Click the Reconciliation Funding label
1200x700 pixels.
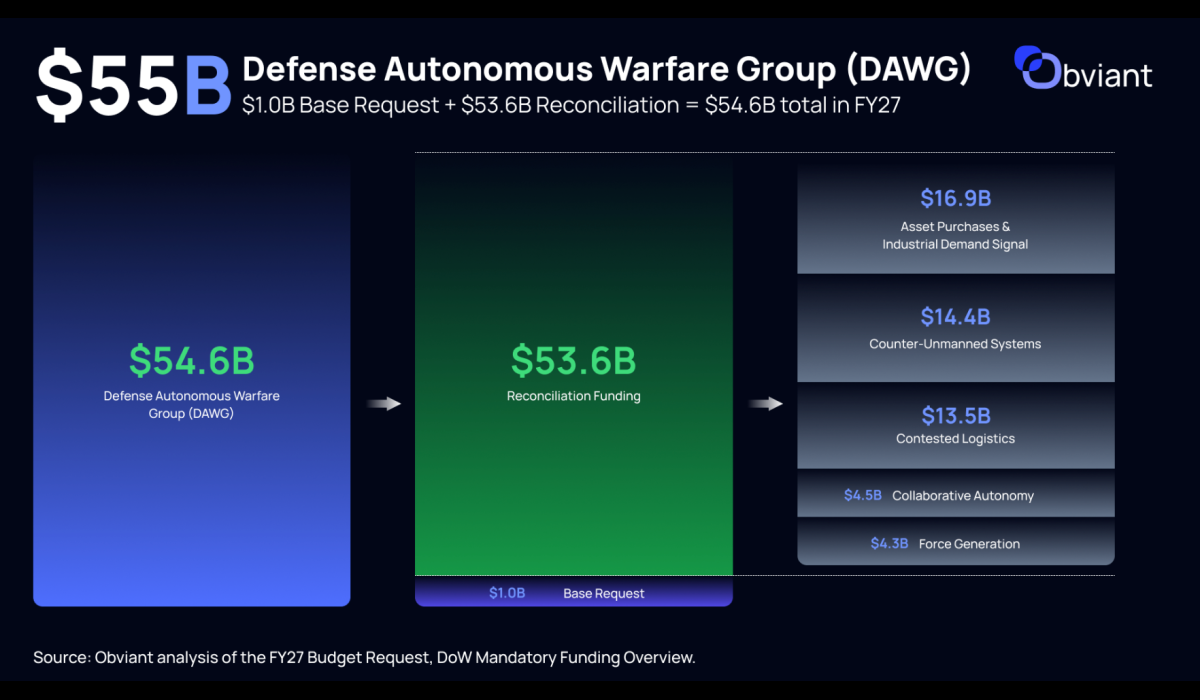click(x=574, y=396)
